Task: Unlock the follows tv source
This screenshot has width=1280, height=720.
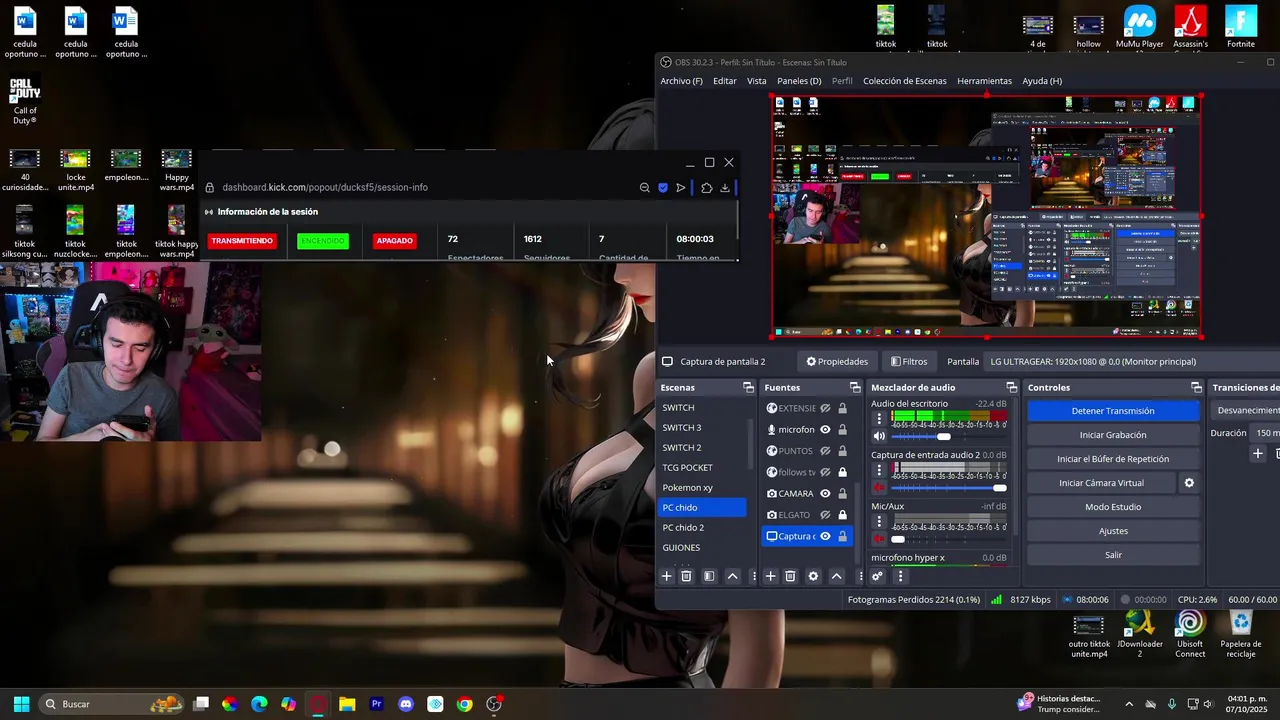Action: (x=842, y=472)
